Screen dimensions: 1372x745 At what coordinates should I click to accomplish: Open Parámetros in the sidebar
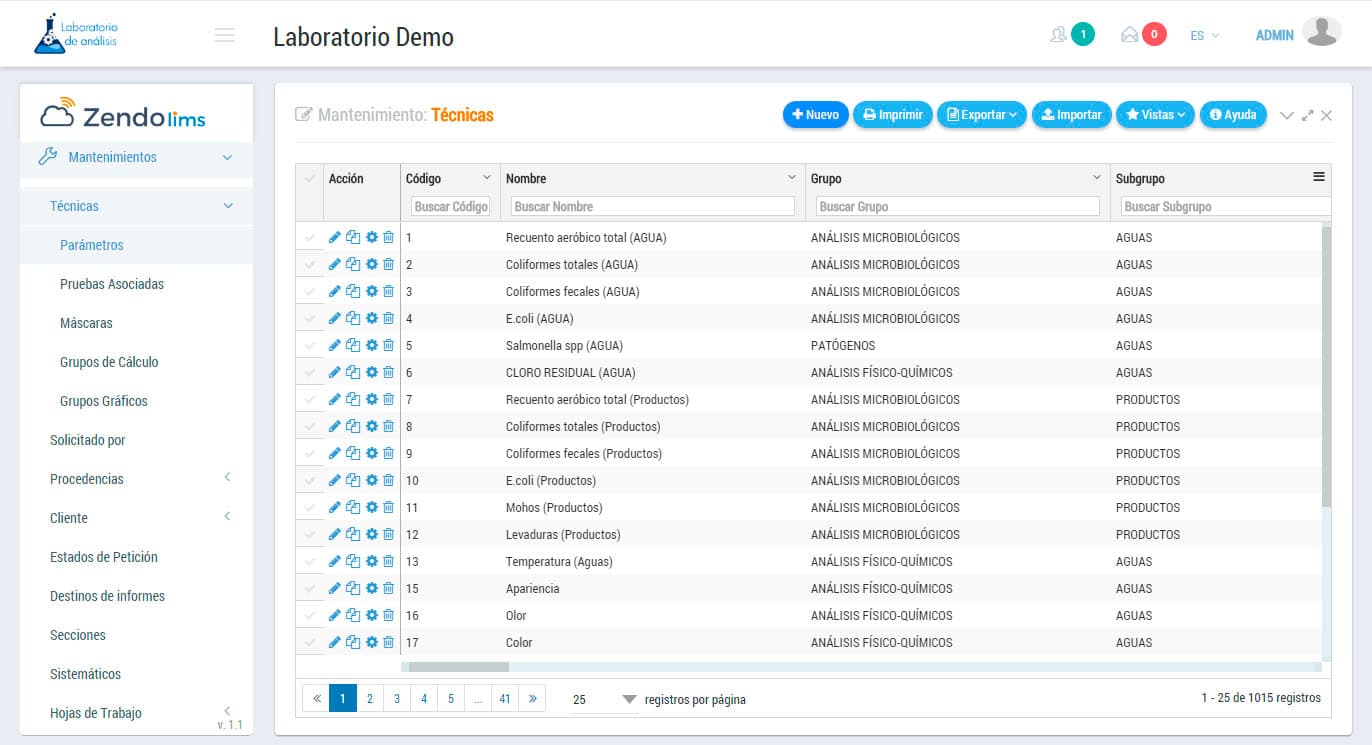(x=92, y=245)
